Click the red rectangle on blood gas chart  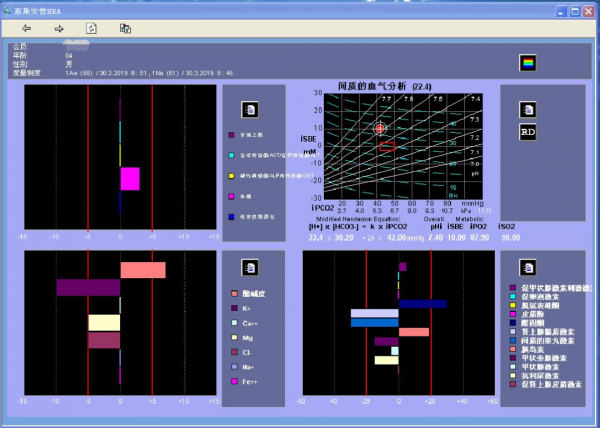pos(388,146)
